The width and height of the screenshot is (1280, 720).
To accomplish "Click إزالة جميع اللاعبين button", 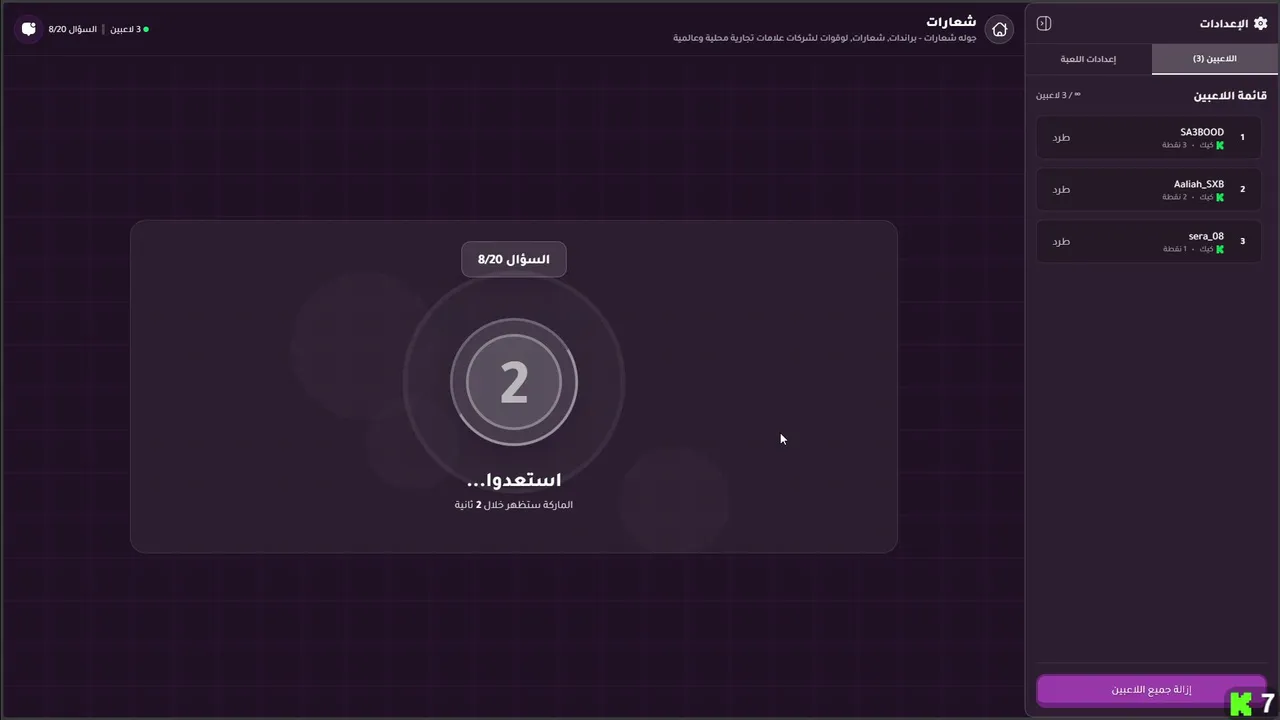I will pos(1151,690).
